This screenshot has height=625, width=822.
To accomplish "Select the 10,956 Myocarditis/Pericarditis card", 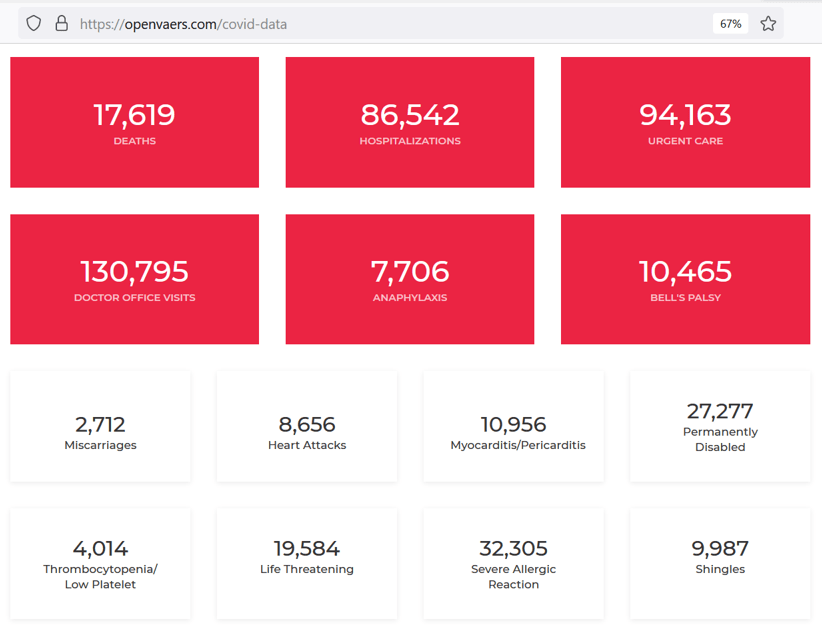I will click(x=513, y=427).
